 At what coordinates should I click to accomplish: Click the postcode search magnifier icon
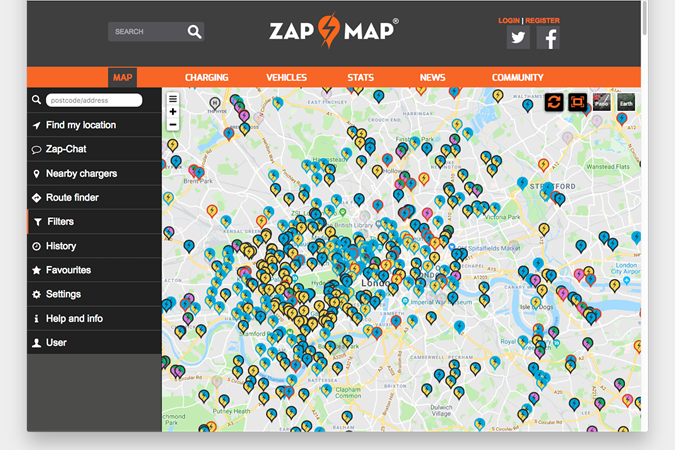36,100
